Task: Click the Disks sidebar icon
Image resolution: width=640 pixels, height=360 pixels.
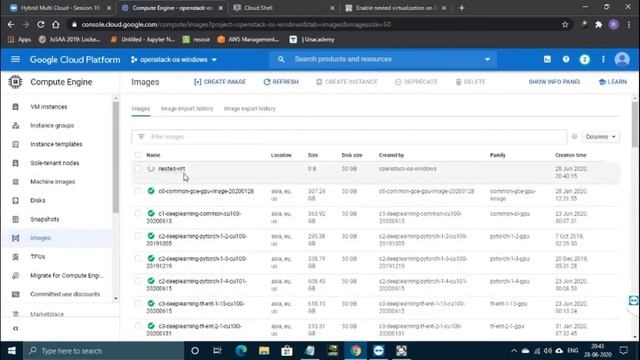Action: (x=16, y=201)
